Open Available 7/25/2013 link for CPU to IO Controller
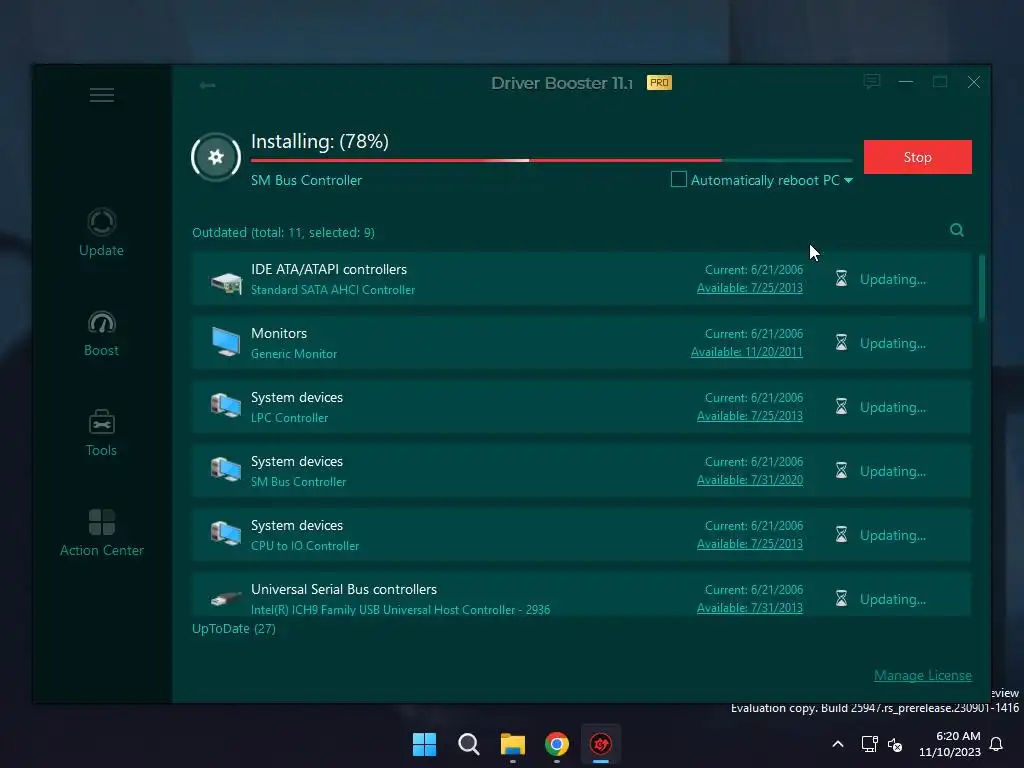 tap(750, 544)
